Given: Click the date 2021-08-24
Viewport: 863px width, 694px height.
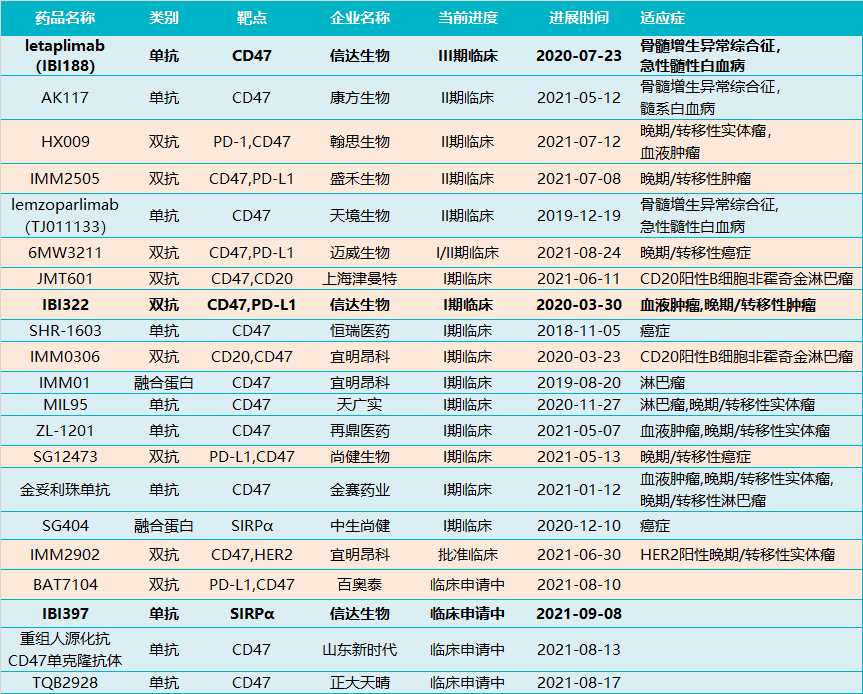Looking at the screenshot, I should [578, 253].
